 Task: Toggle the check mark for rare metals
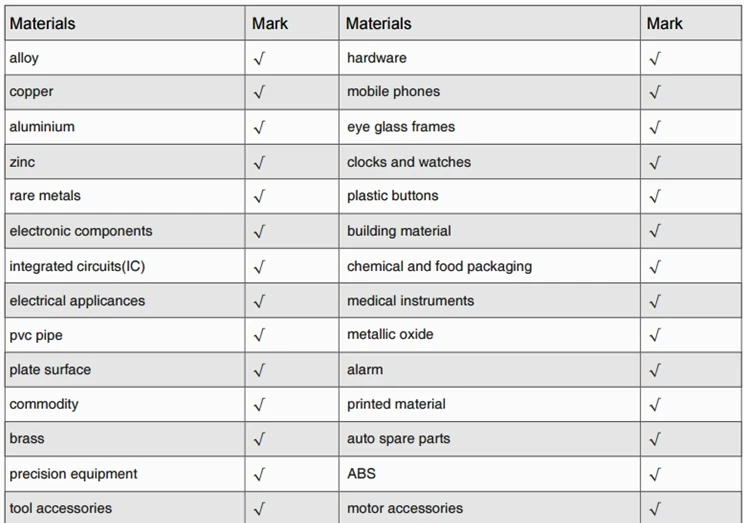coord(260,197)
